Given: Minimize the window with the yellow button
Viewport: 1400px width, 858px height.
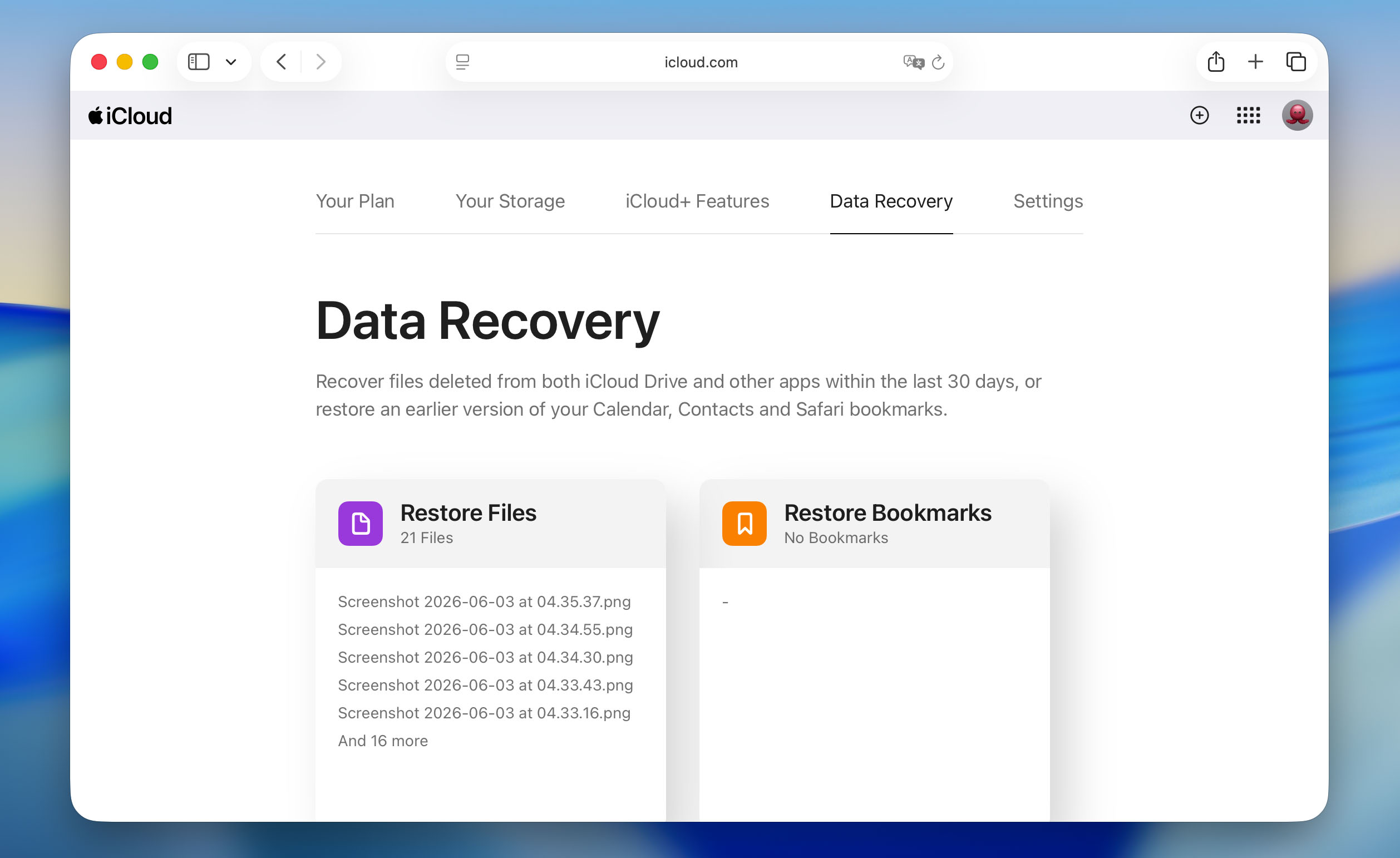Looking at the screenshot, I should (125, 61).
